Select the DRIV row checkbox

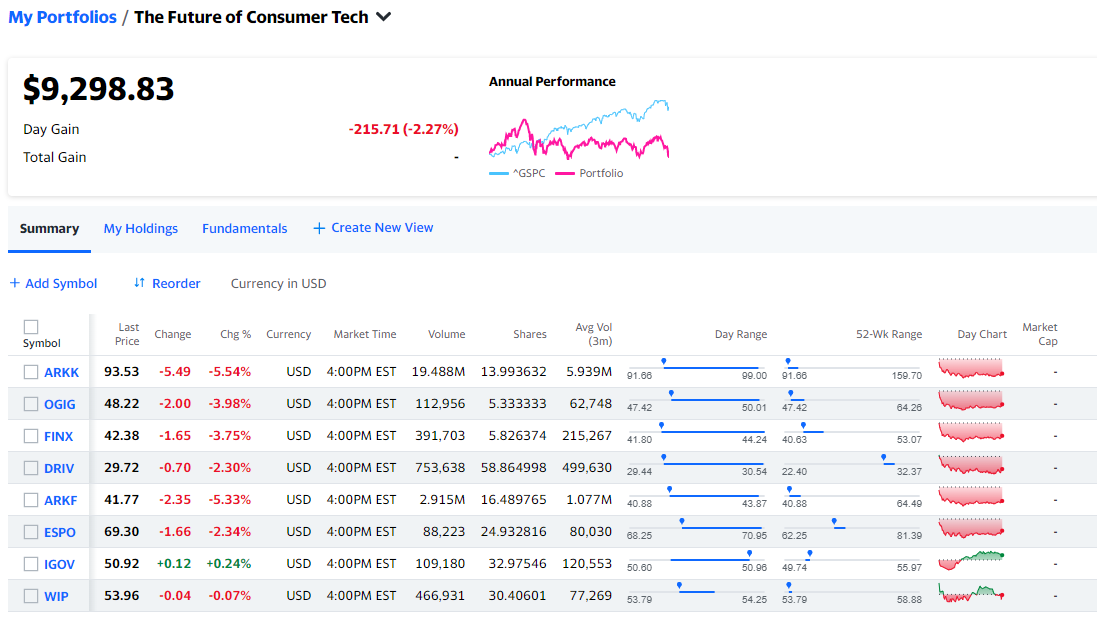[x=31, y=468]
